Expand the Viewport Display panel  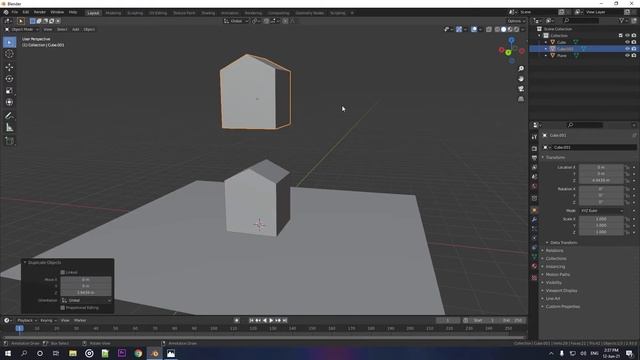pos(561,291)
